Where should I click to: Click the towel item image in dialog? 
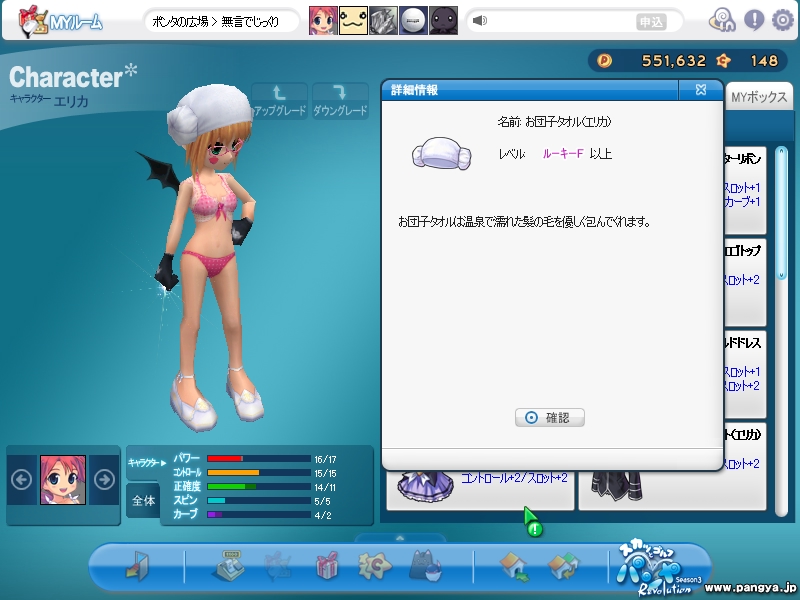[441, 153]
